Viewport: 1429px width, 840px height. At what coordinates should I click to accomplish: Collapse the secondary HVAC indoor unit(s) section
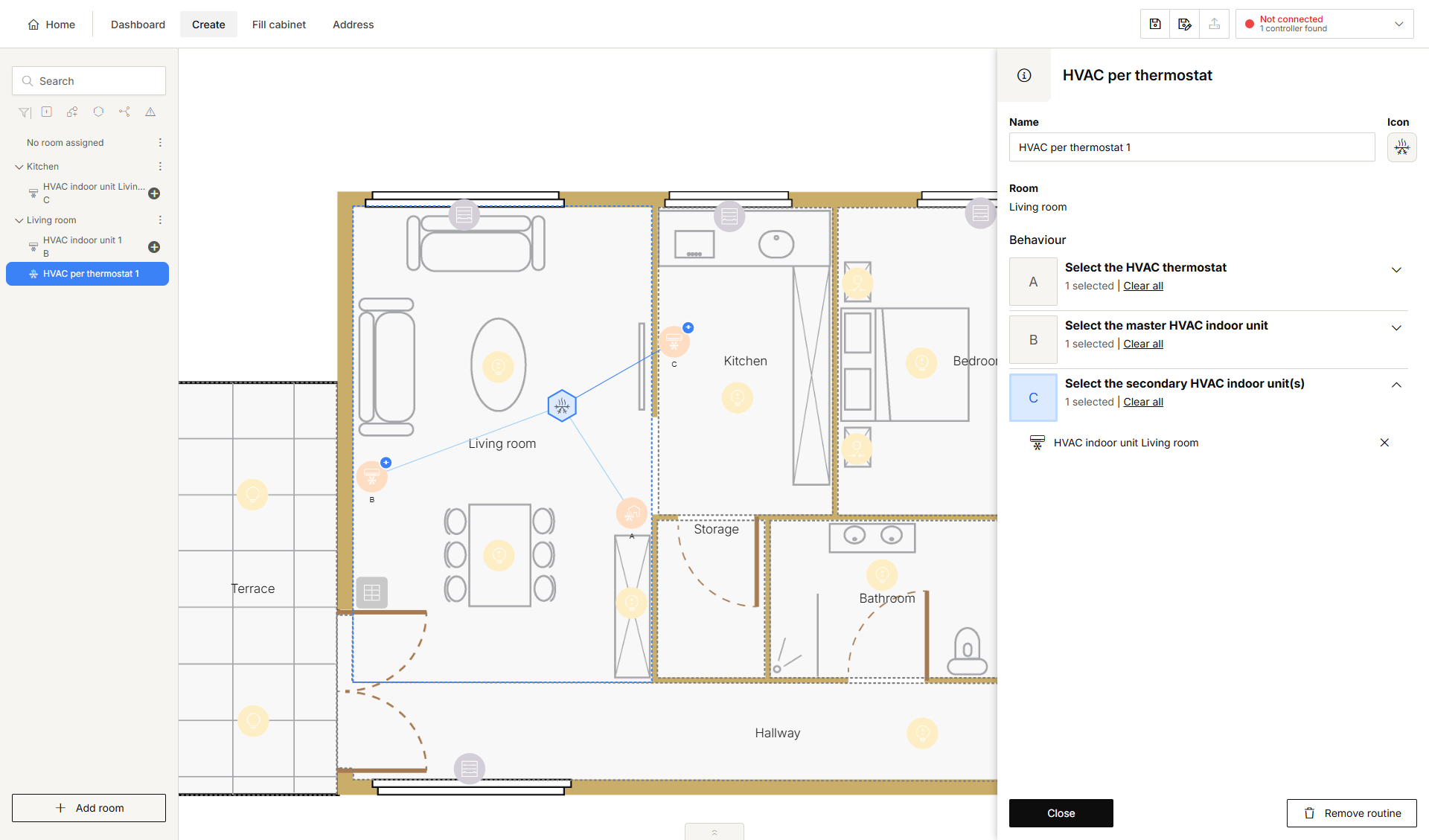pyautogui.click(x=1396, y=385)
